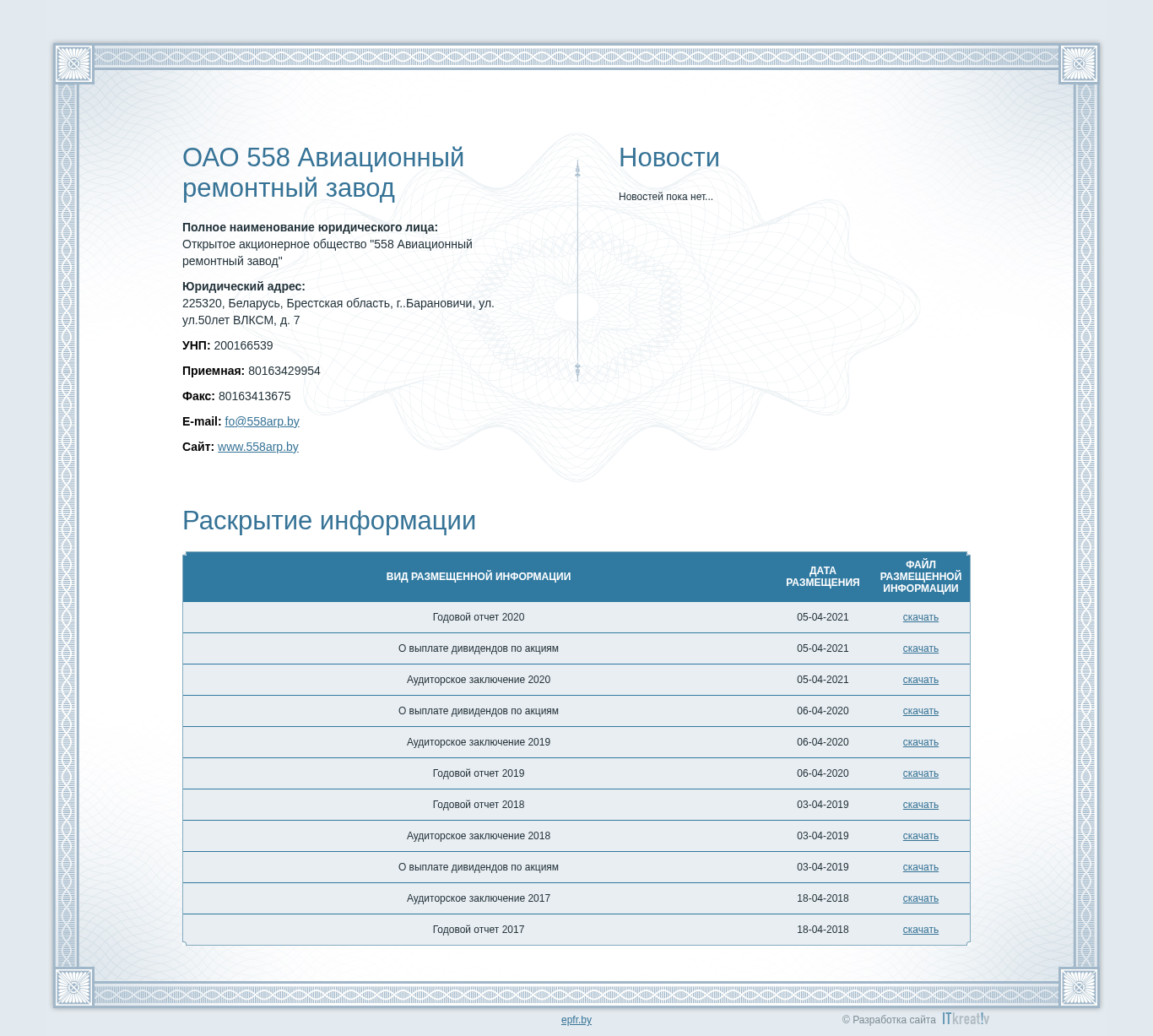Select the УНП number 200166539
This screenshot has height=1036, width=1153.
[243, 345]
